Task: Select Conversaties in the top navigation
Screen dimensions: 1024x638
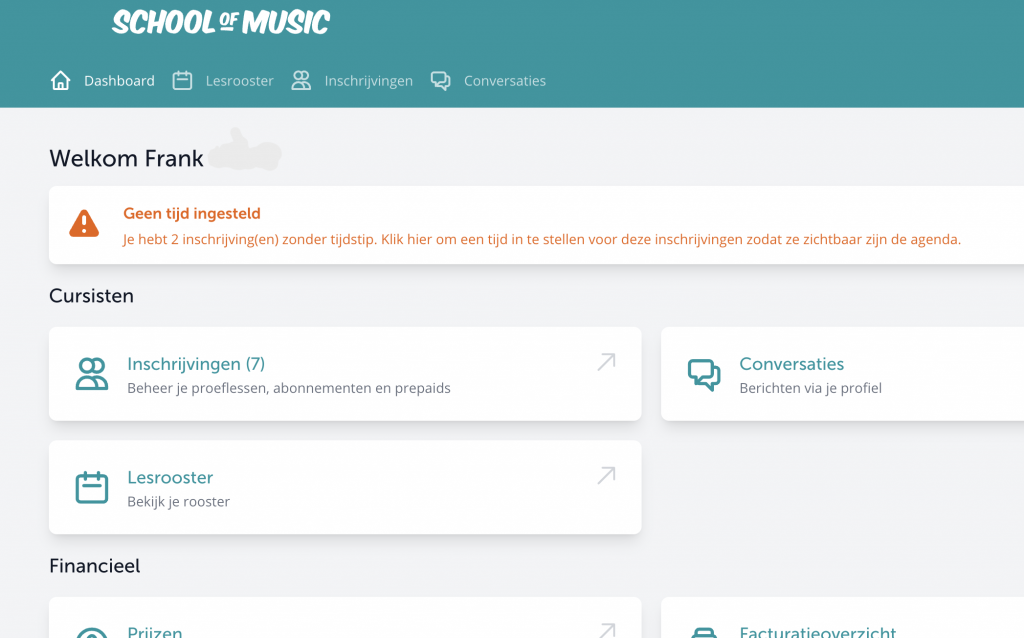Action: point(504,81)
